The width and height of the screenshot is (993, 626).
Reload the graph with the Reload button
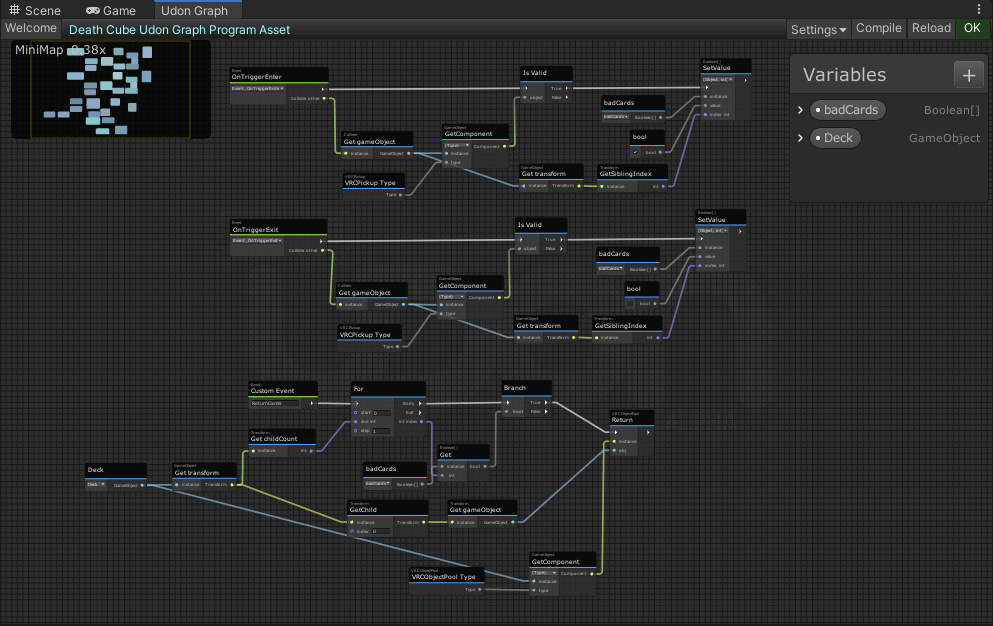(931, 29)
